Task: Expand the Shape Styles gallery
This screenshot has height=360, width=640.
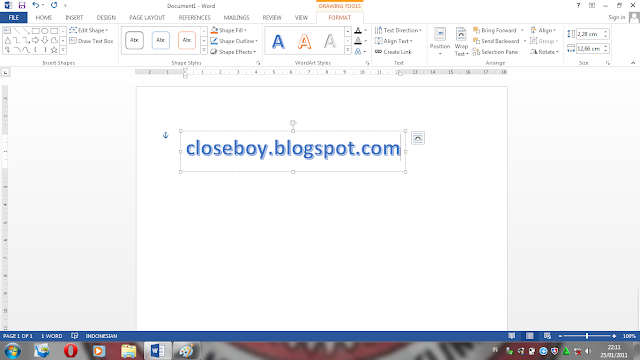Action: (204, 50)
